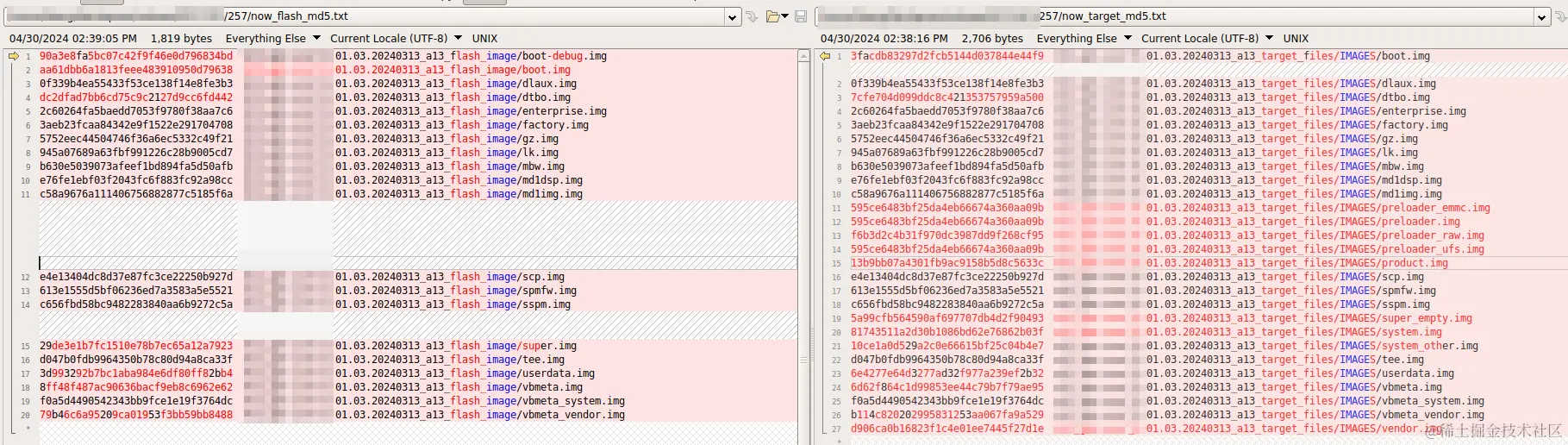Screen dimensions: 1568x445
Task: Click the left line 'flash_image/super.img'
Action: point(513,346)
